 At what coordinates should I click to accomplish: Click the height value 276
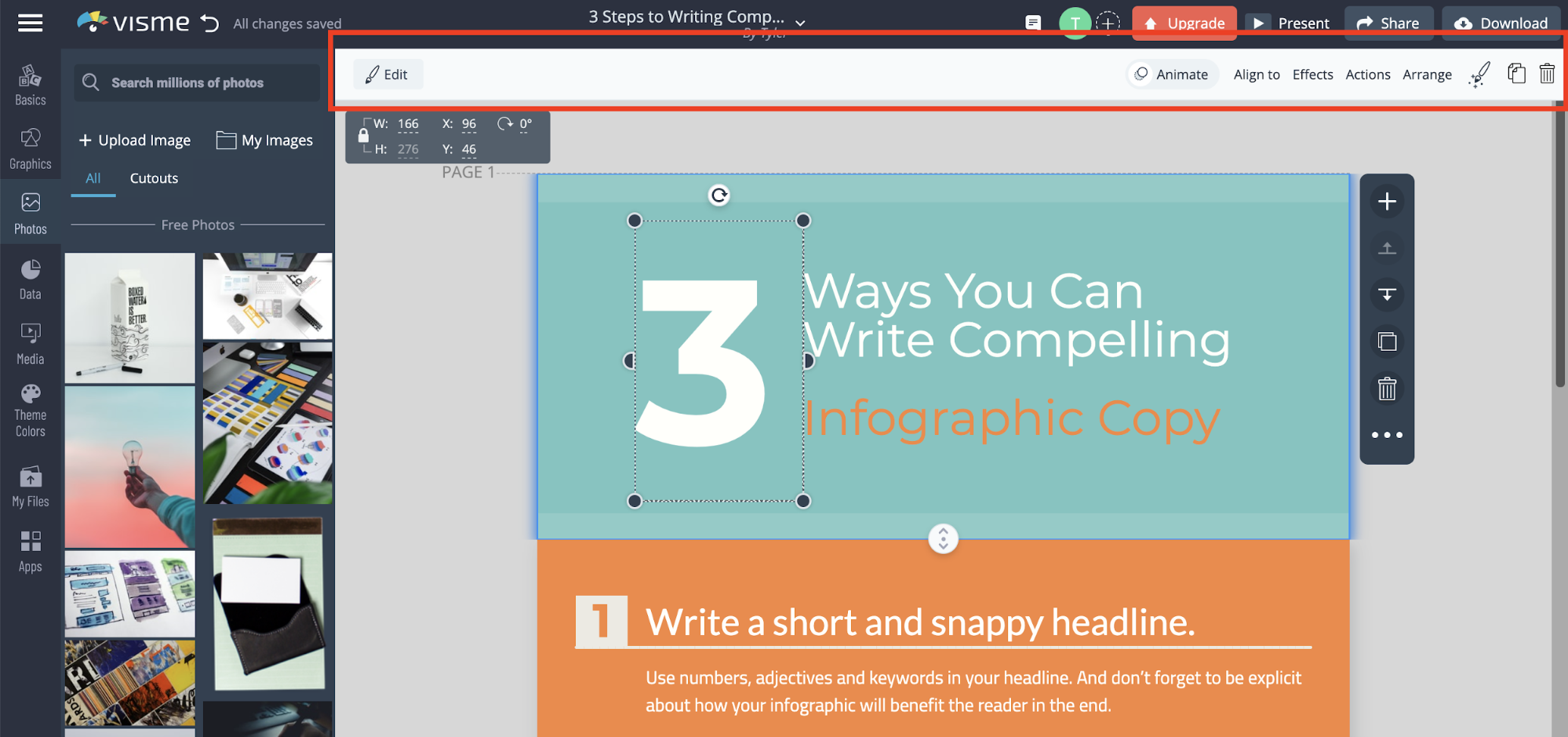pyautogui.click(x=408, y=149)
